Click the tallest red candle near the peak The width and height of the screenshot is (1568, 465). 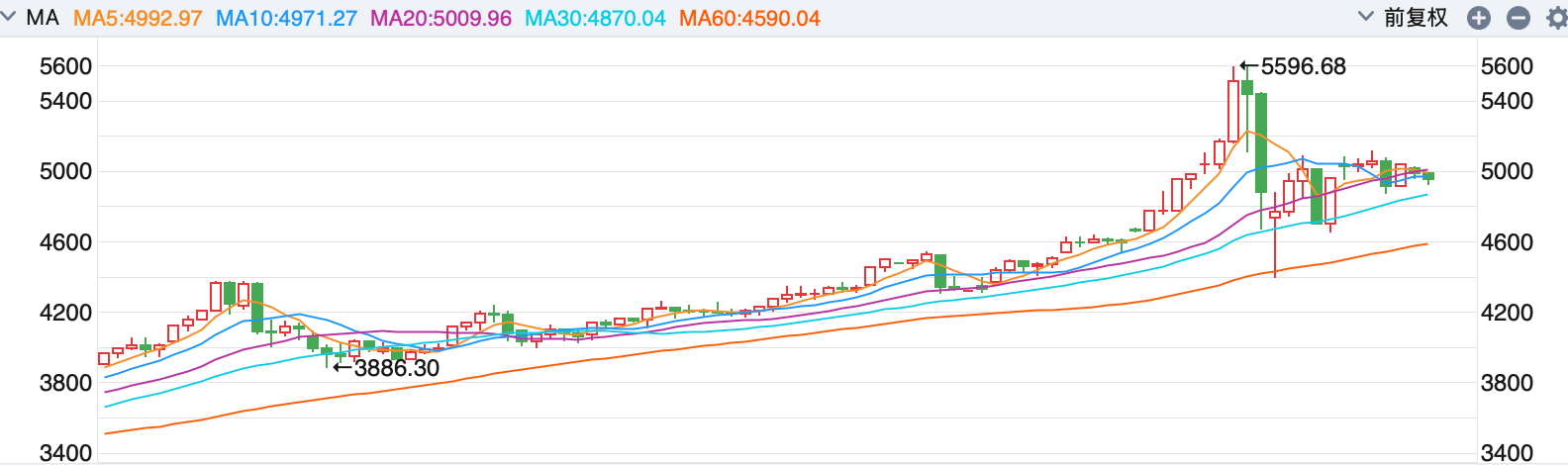tap(1233, 111)
